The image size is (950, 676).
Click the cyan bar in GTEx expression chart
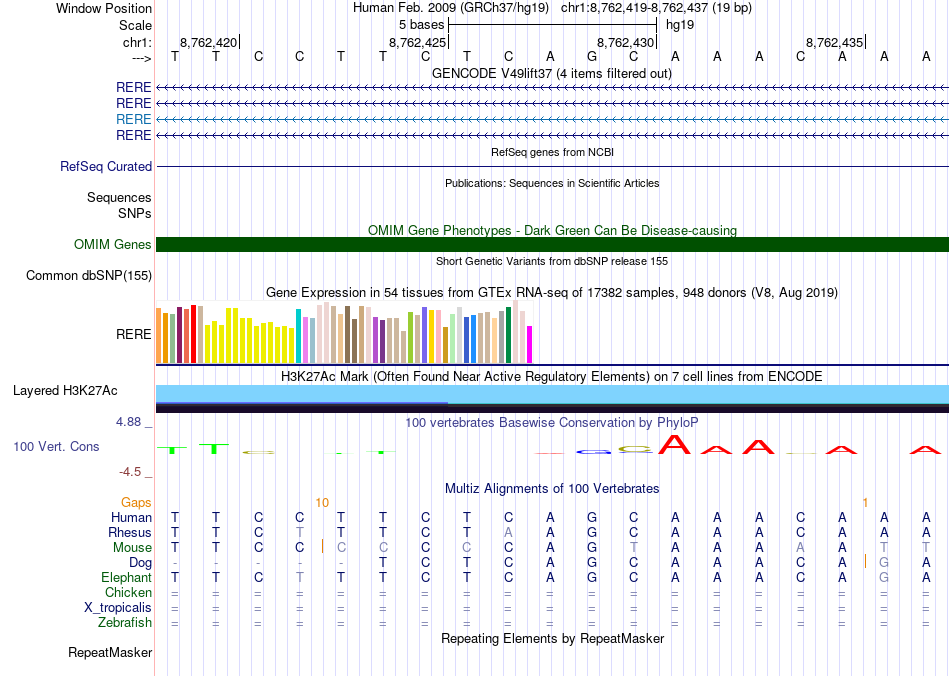pyautogui.click(x=298, y=336)
